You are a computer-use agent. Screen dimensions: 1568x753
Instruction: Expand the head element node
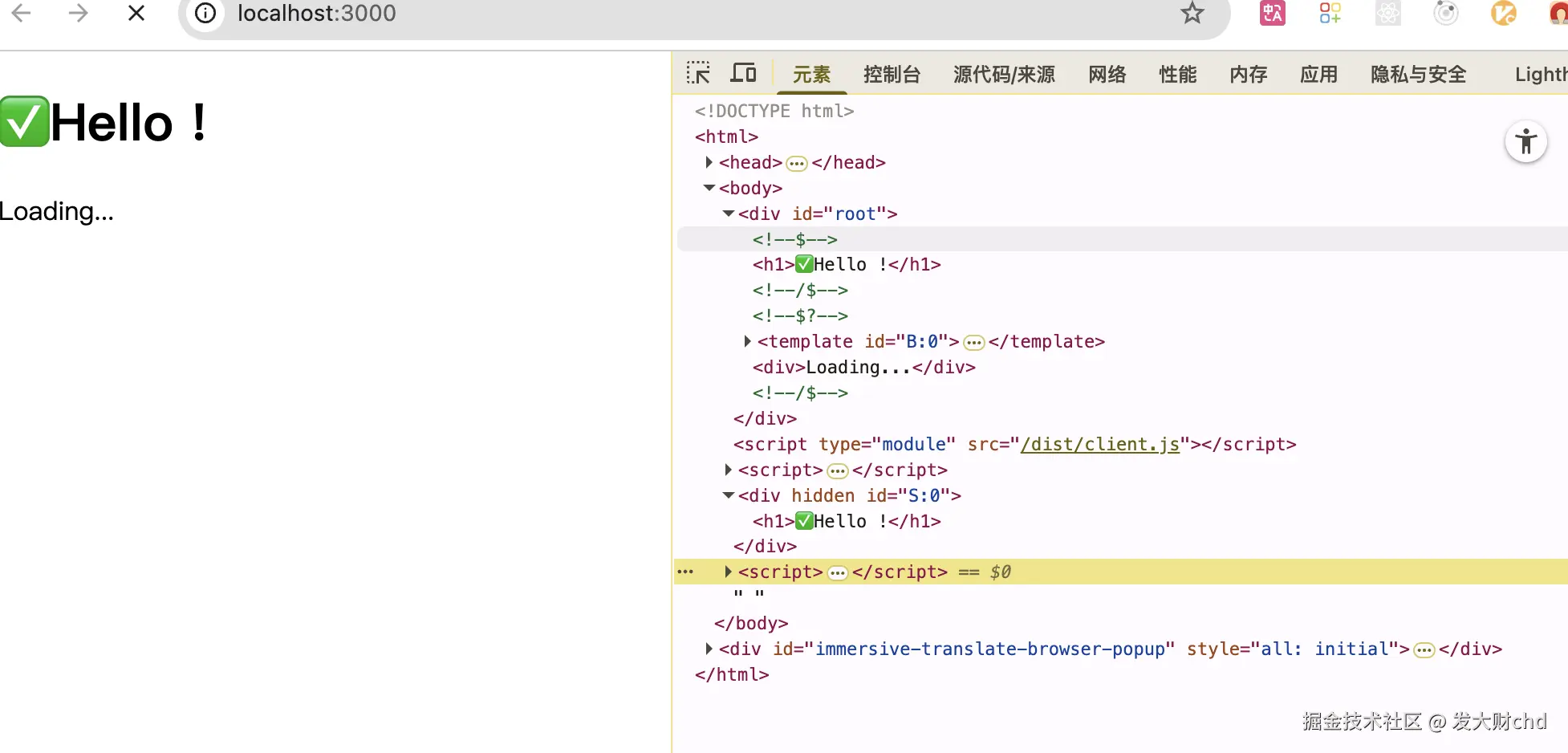[x=709, y=162]
